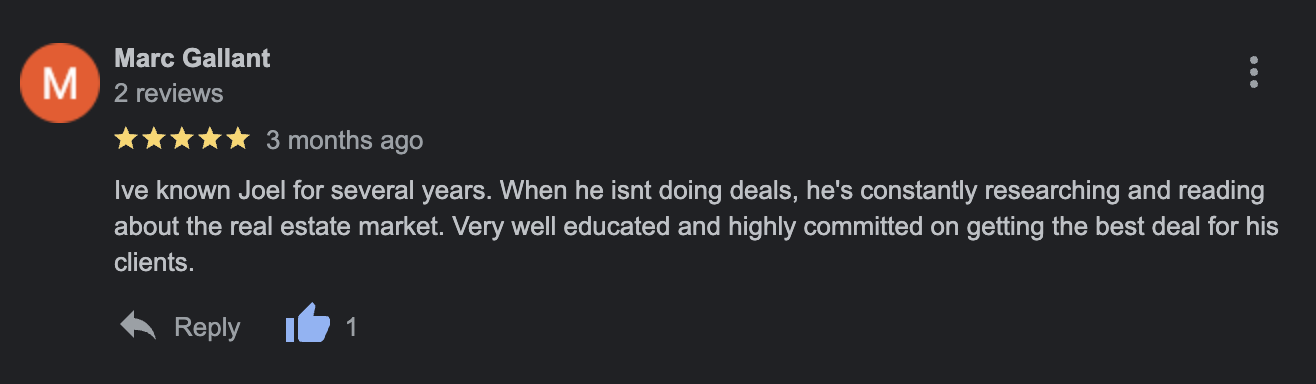
Task: Click the fifth rating star
Action: pos(237,140)
